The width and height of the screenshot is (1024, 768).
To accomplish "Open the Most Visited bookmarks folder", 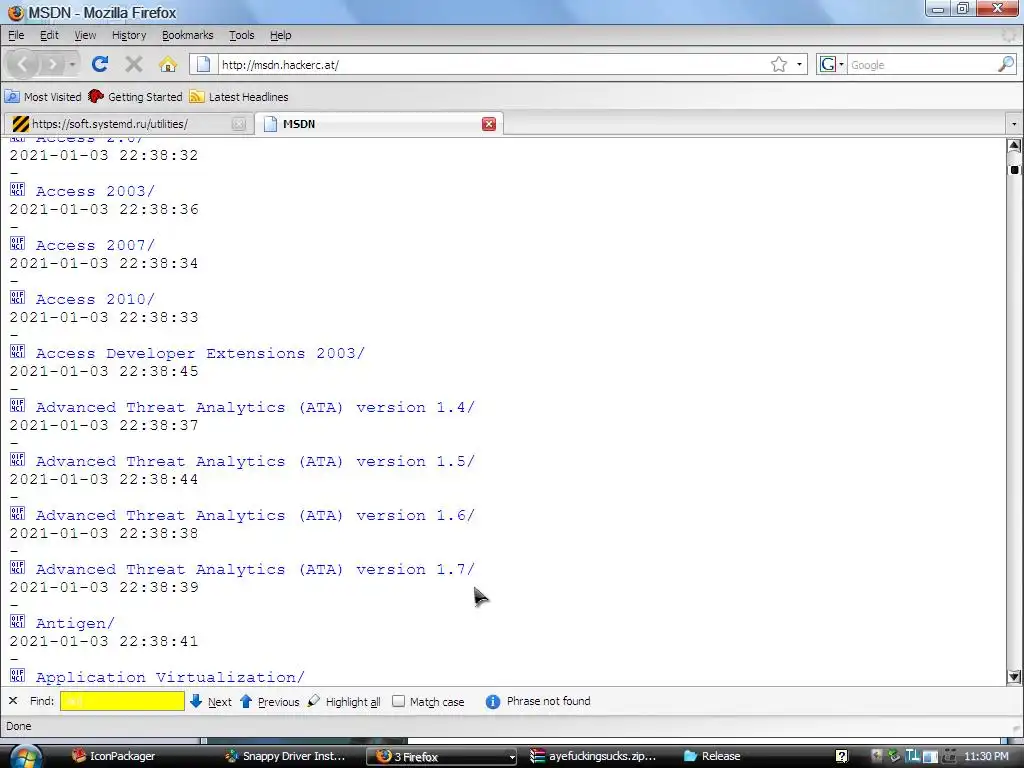I will [x=43, y=97].
